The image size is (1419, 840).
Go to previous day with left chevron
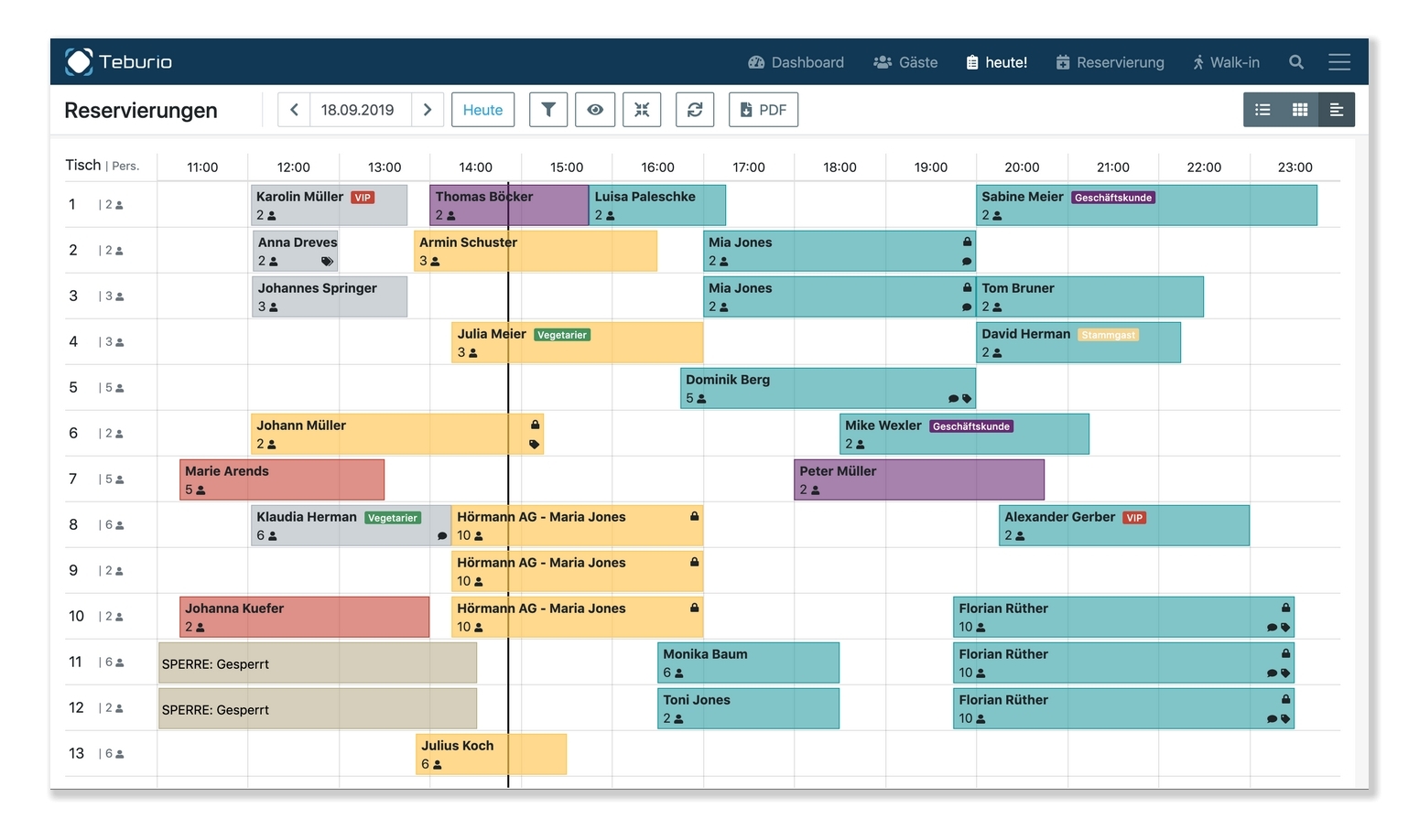point(294,110)
